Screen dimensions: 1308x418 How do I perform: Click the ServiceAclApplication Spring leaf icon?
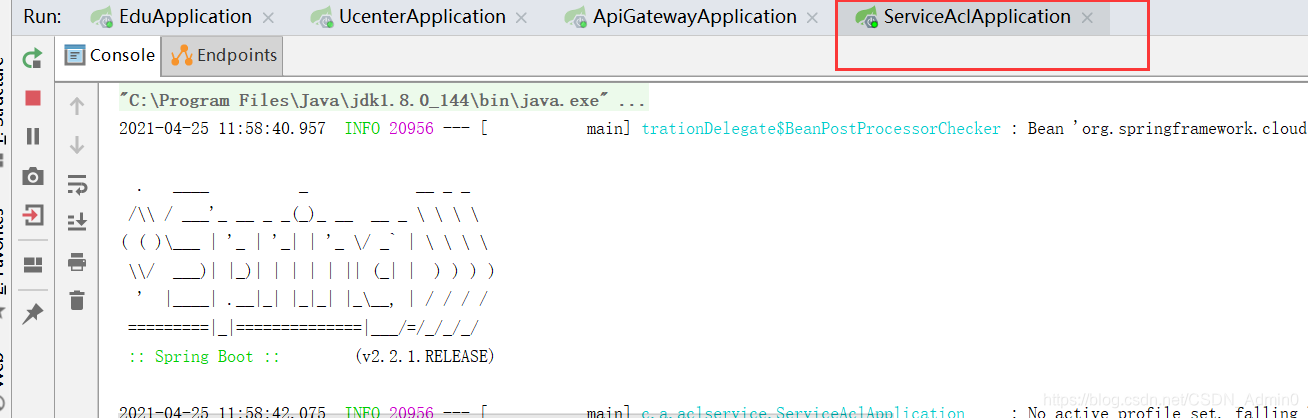pyautogui.click(x=866, y=17)
